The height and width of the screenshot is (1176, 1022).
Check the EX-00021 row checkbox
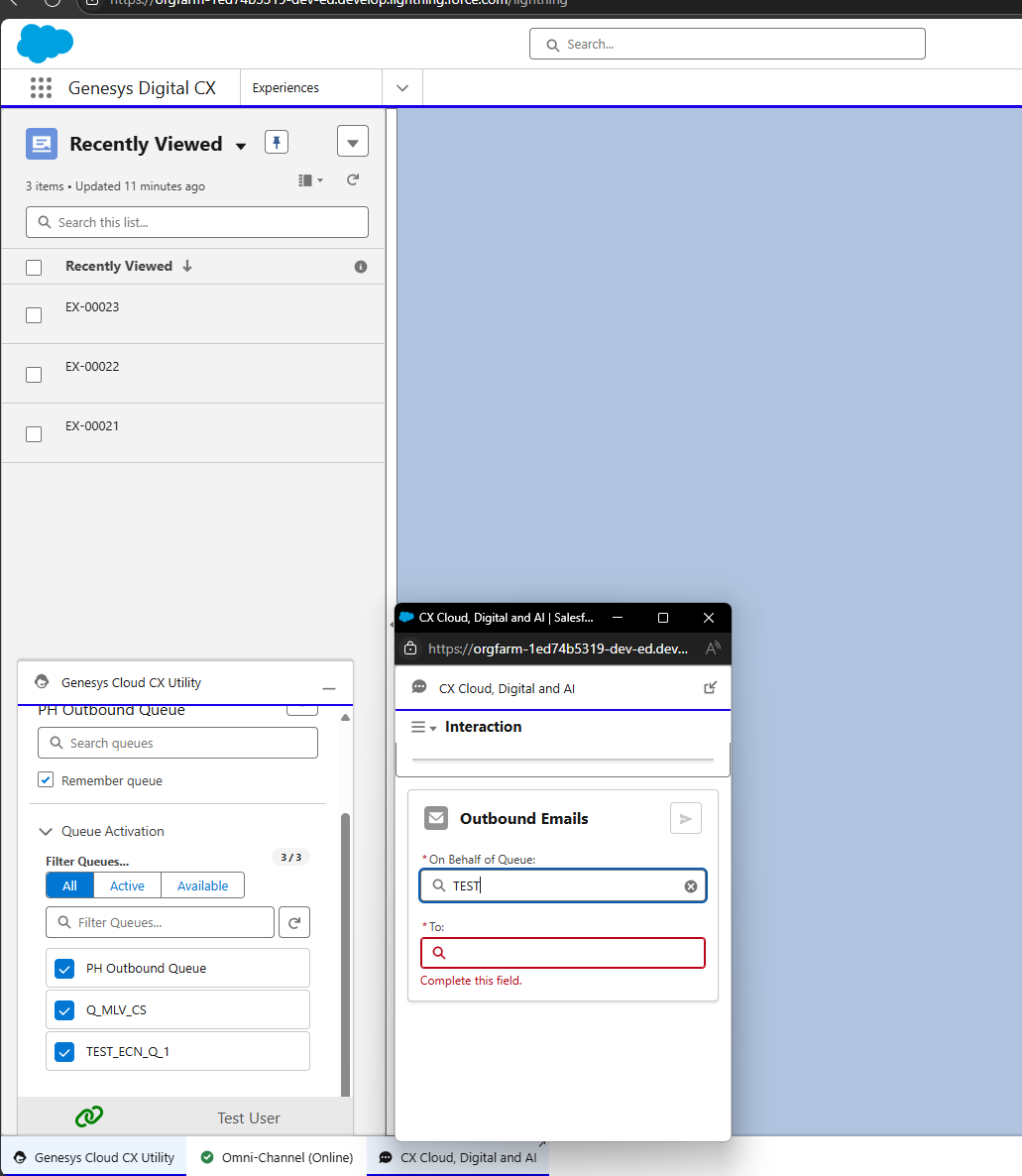pyautogui.click(x=34, y=434)
